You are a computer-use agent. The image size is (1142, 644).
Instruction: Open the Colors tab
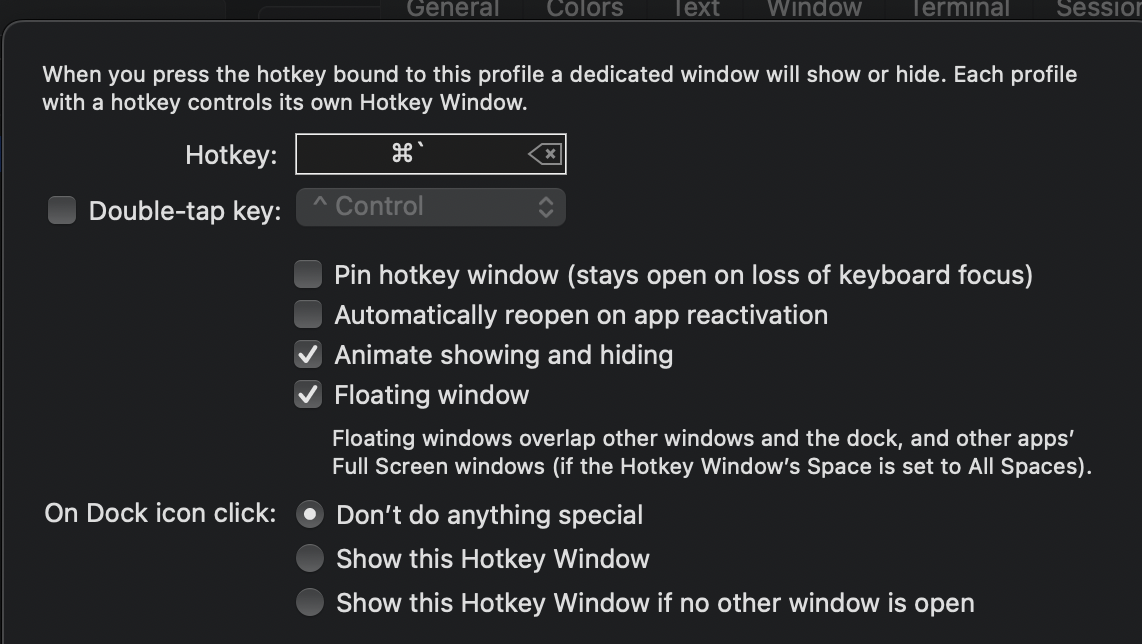coord(583,8)
